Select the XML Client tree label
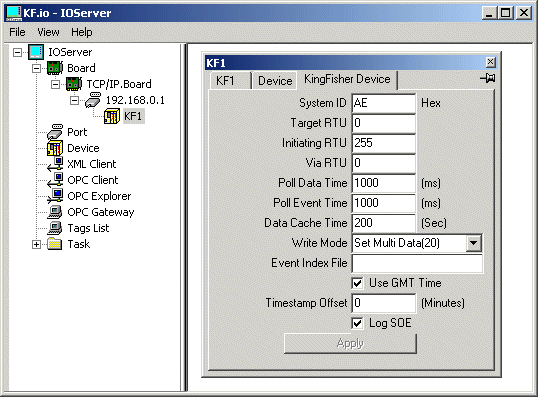 [x=92, y=164]
